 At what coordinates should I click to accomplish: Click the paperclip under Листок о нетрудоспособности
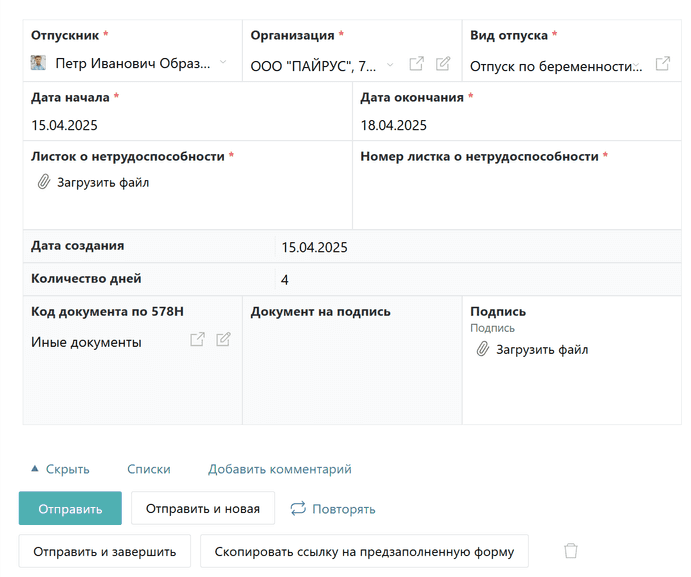[x=43, y=182]
